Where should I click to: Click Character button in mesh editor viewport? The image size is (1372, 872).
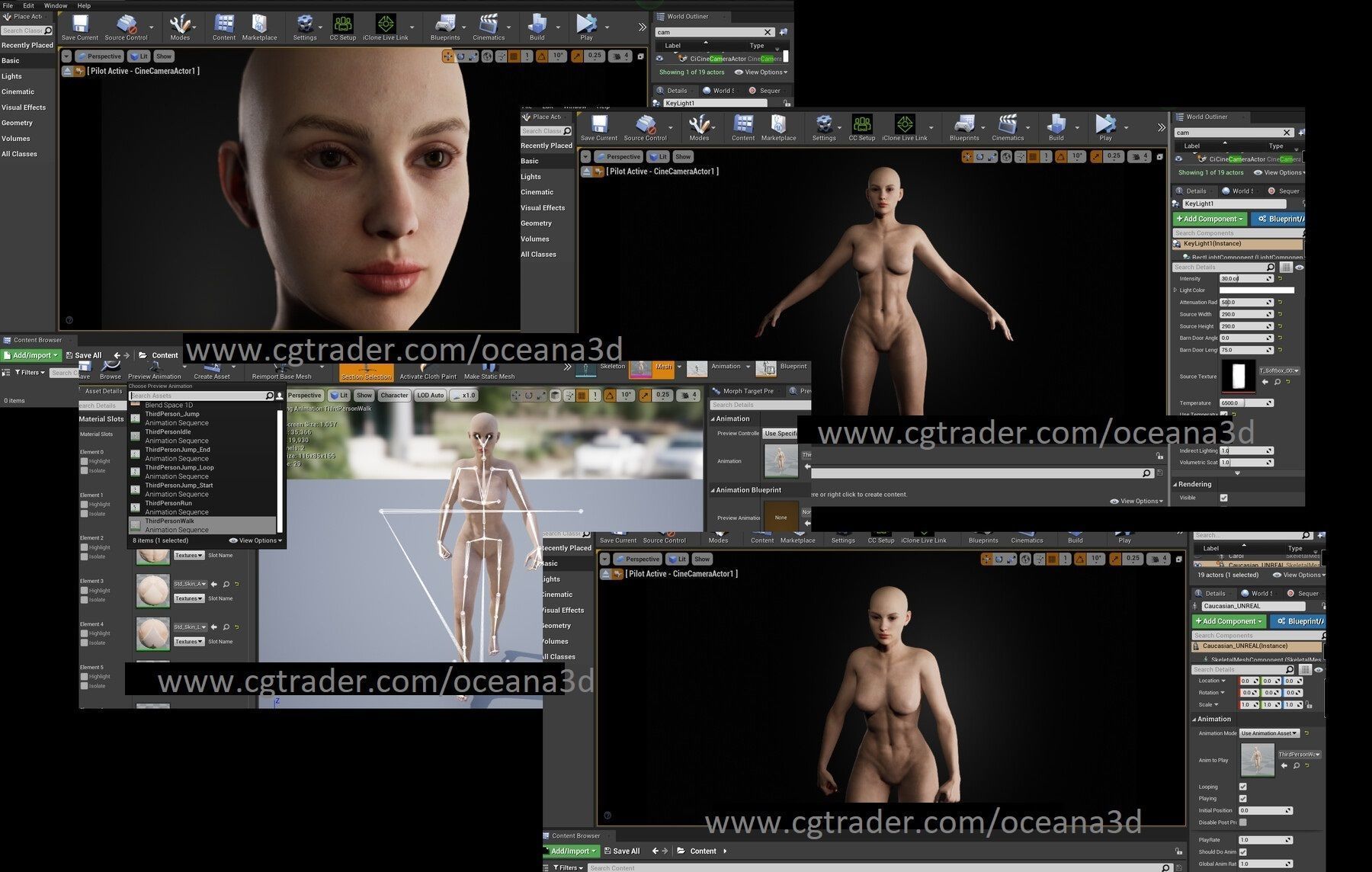point(394,396)
